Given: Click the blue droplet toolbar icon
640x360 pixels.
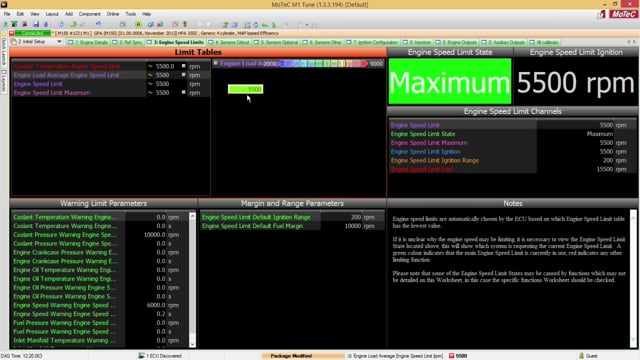Looking at the screenshot, I should coord(46,24).
